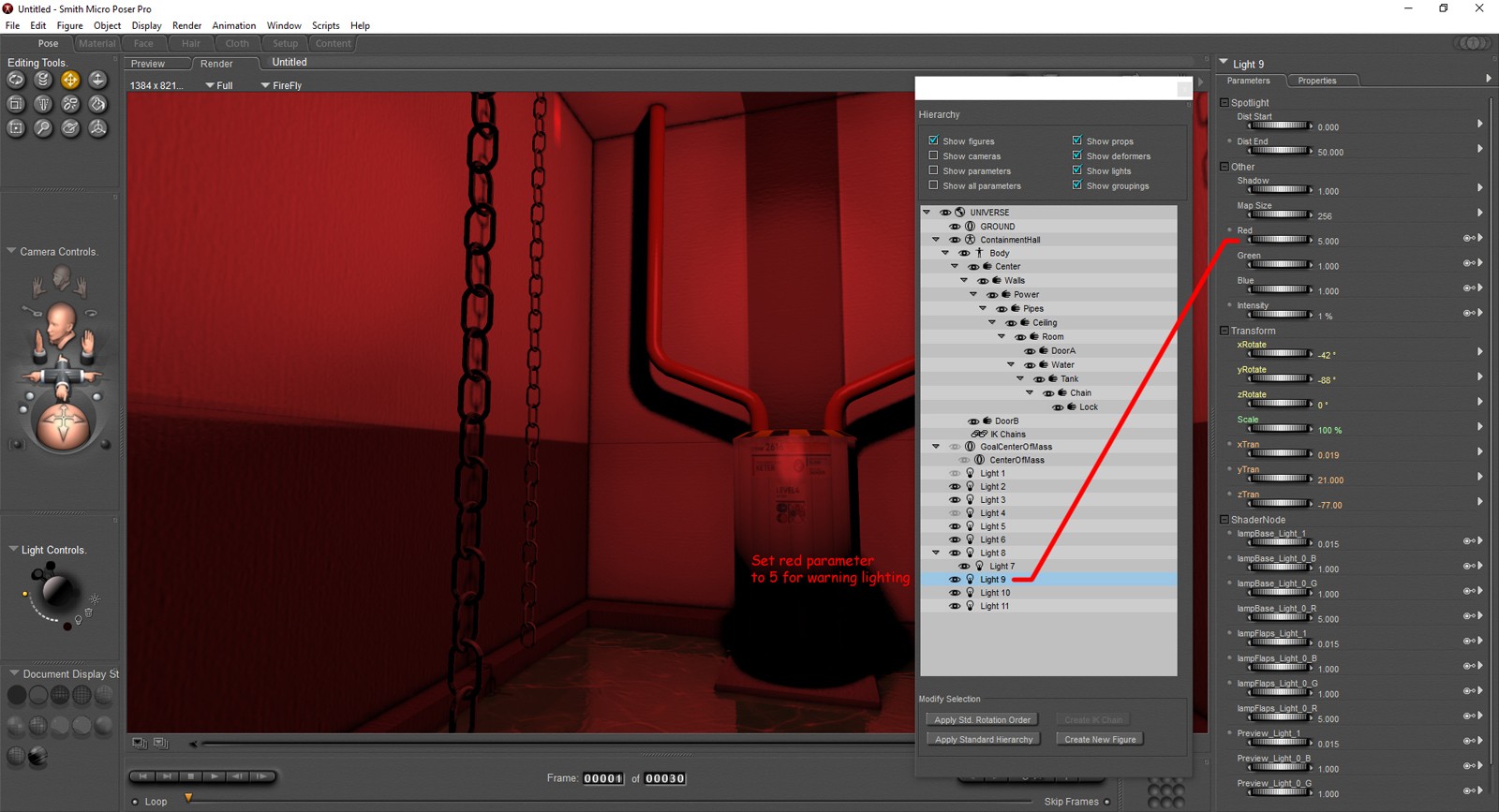Enable the Show cameras checkbox
This screenshot has width=1499, height=812.
pyautogui.click(x=933, y=155)
